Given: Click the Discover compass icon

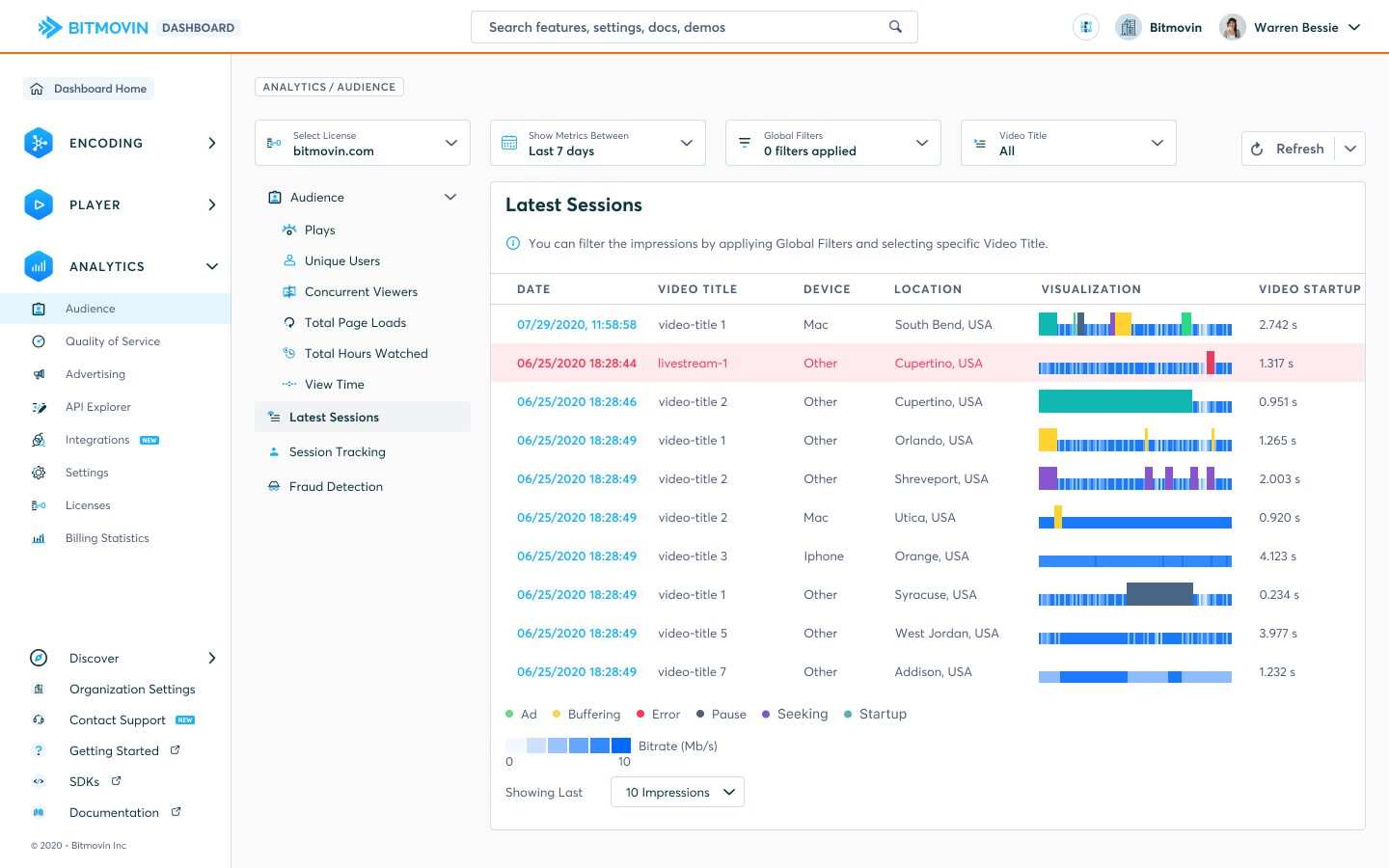Looking at the screenshot, I should pyautogui.click(x=39, y=658).
